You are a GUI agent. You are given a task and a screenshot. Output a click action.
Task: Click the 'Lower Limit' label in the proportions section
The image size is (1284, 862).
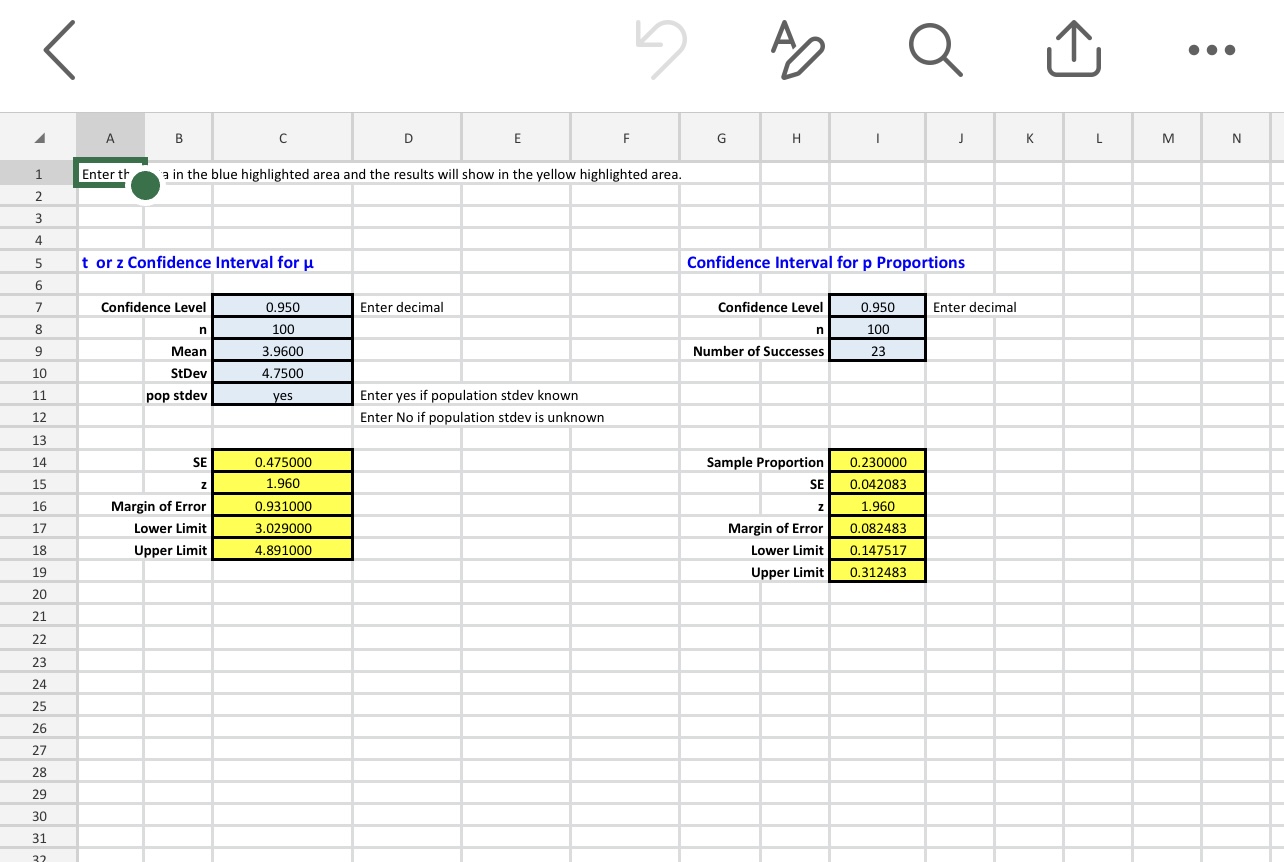788,550
